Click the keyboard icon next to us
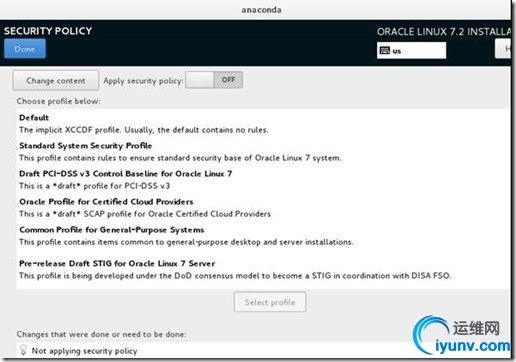 [385, 51]
